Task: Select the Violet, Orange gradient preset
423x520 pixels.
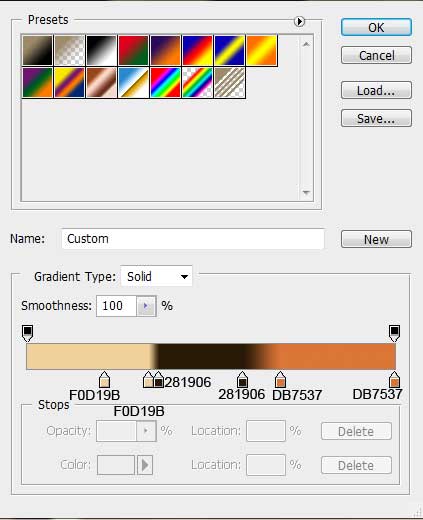Action: [165, 50]
